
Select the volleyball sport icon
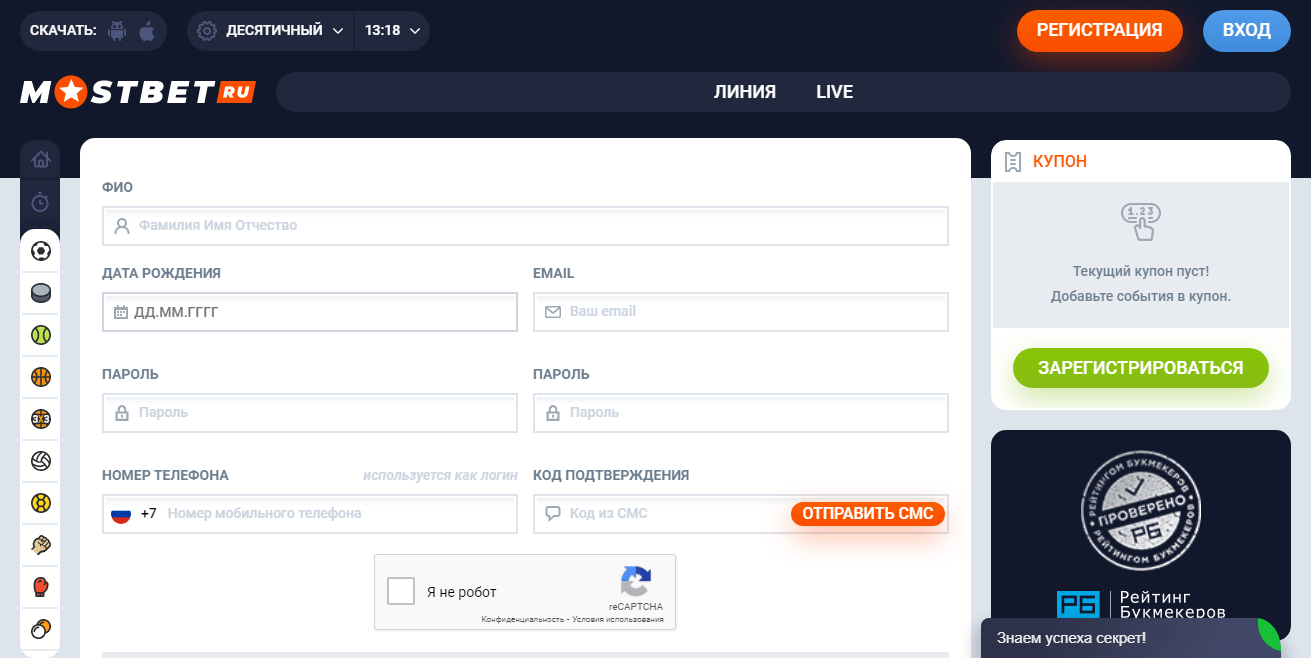(40, 461)
